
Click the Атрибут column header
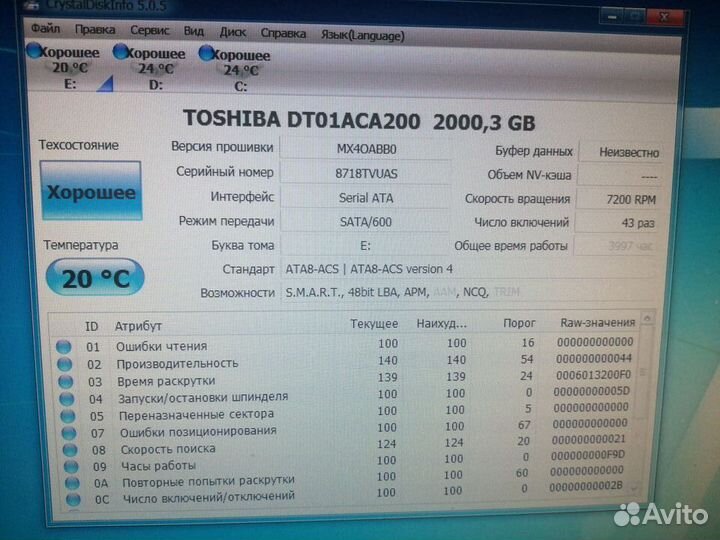click(x=138, y=326)
